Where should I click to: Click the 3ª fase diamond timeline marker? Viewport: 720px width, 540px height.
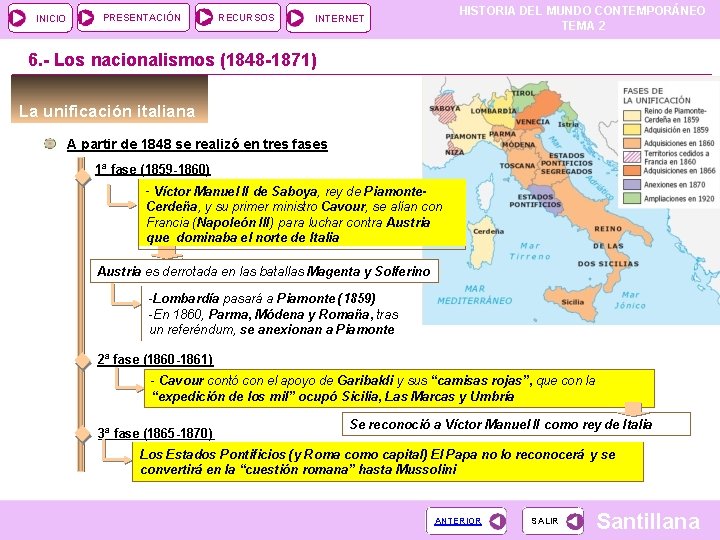click(x=83, y=434)
